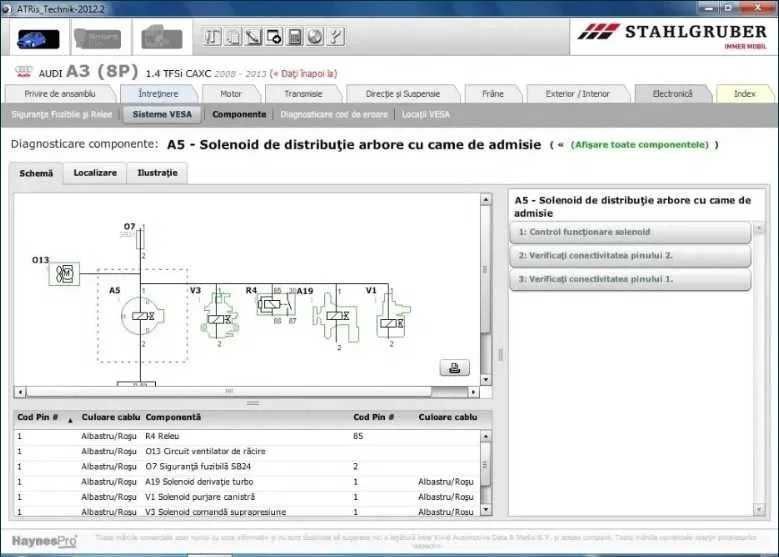Click the third greyed-out folder module icon
This screenshot has height=557, width=779.
tap(162, 37)
